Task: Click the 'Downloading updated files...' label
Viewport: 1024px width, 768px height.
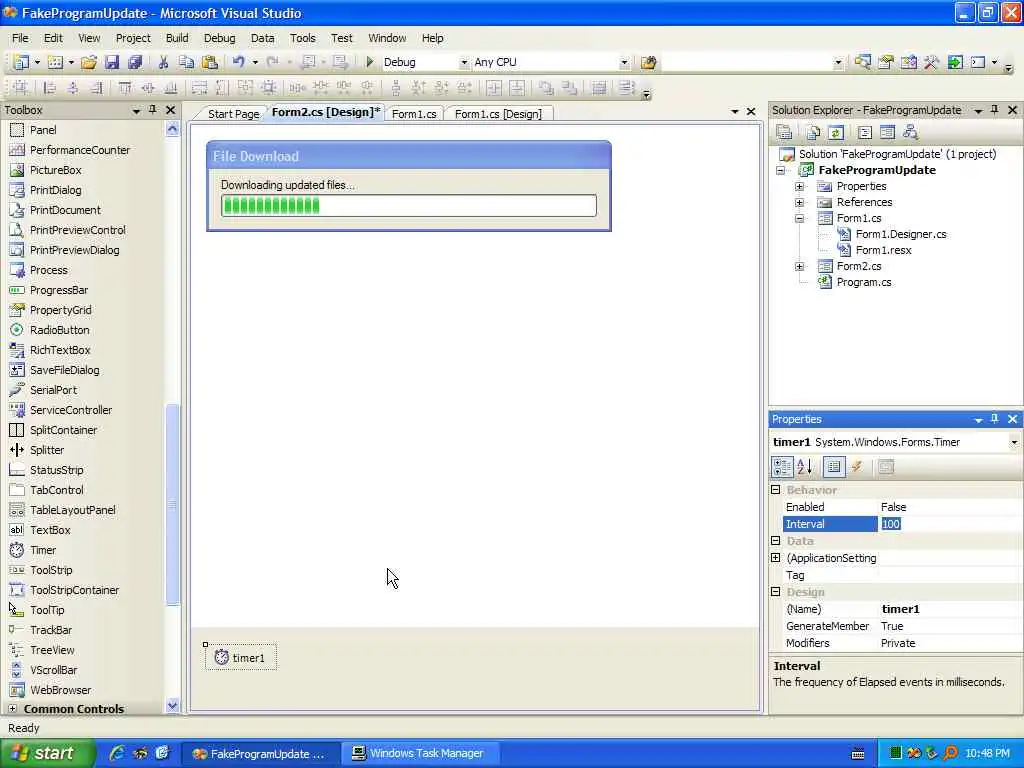Action: [x=288, y=185]
